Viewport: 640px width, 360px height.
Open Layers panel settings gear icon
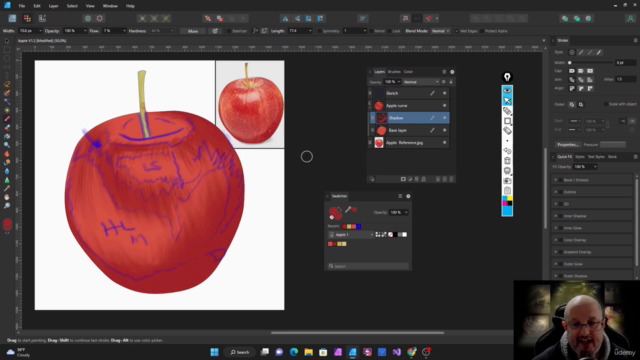tap(452, 72)
